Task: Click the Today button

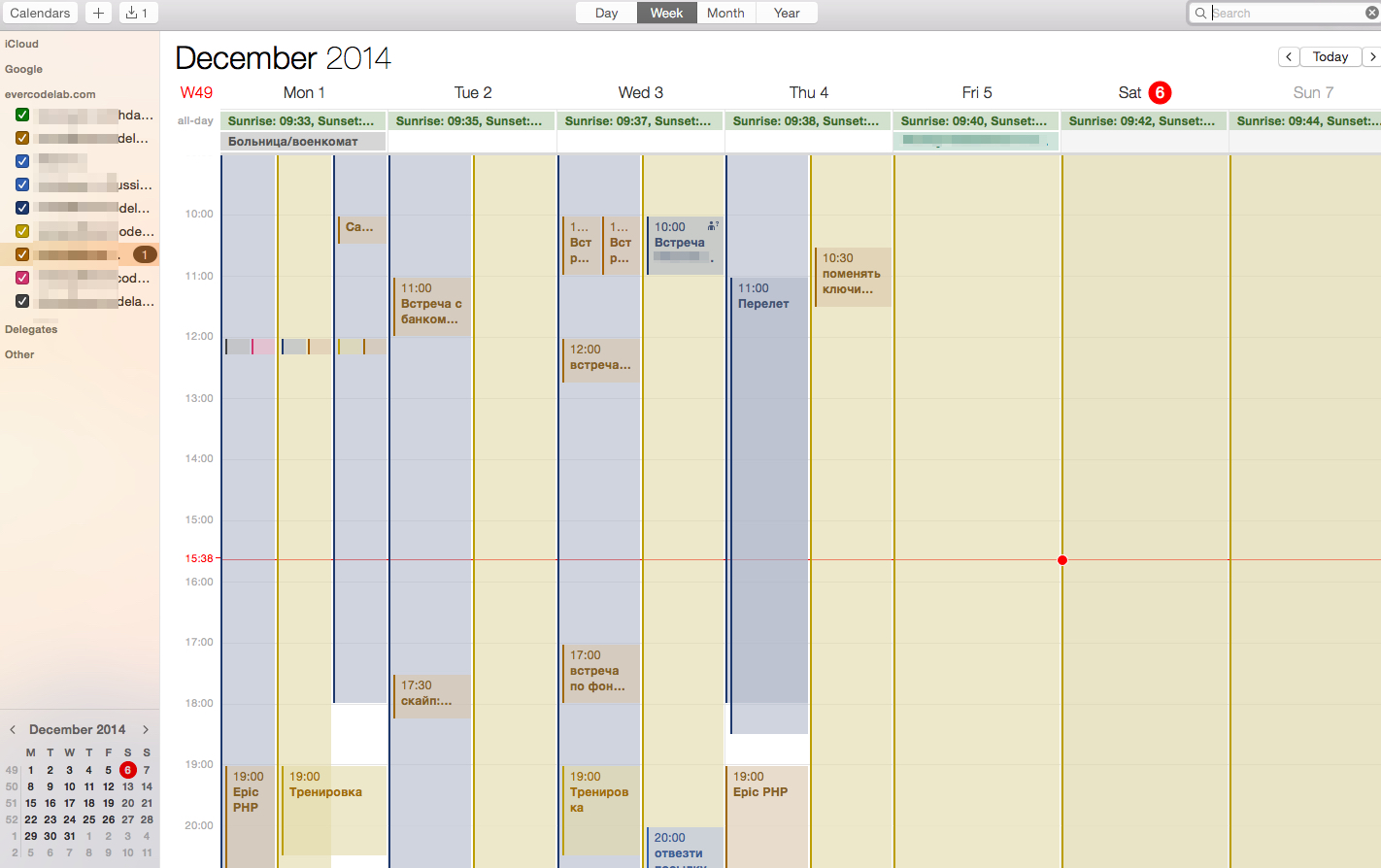Action: (x=1330, y=56)
